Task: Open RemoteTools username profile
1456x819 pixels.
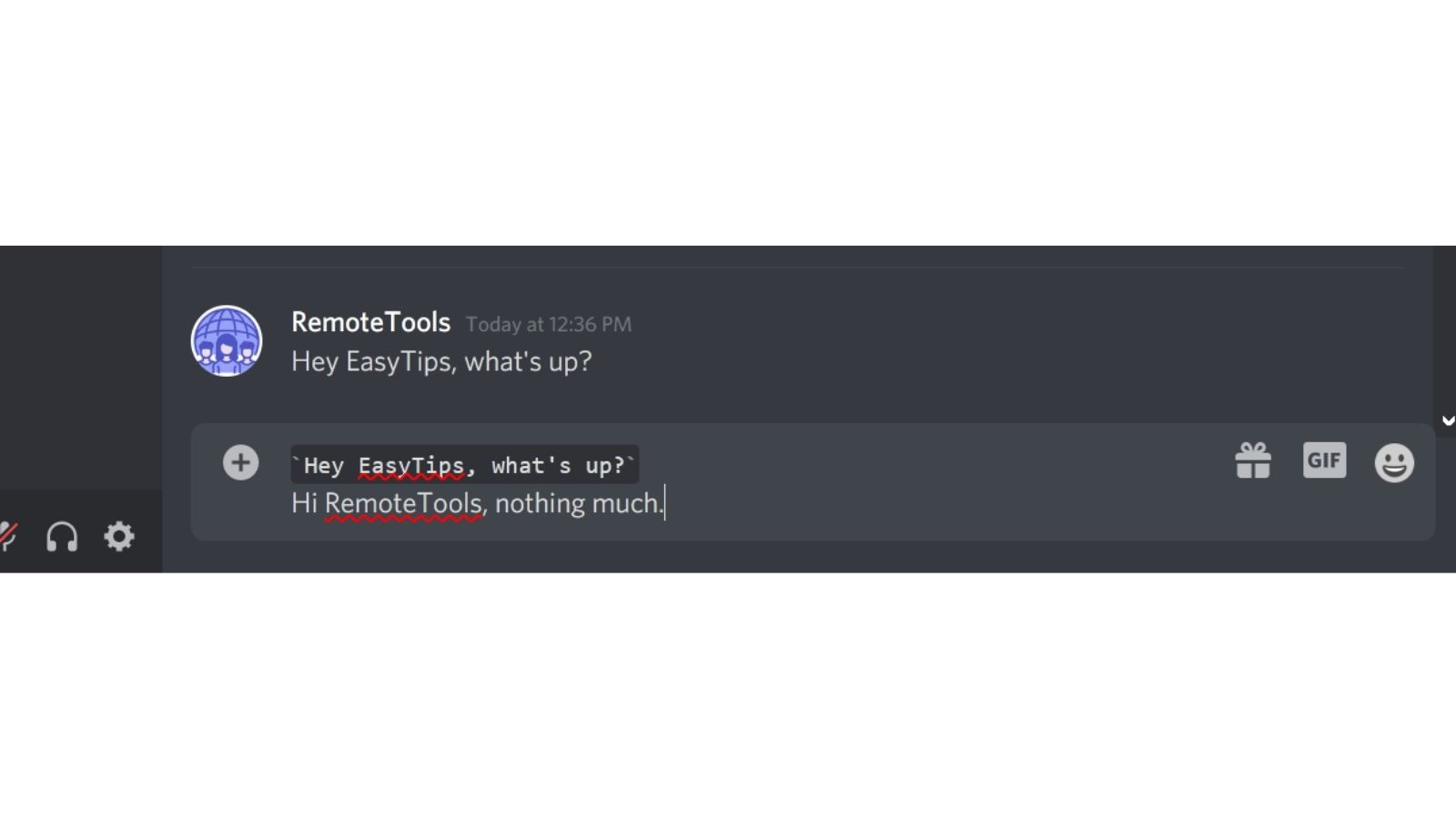Action: coord(370,322)
